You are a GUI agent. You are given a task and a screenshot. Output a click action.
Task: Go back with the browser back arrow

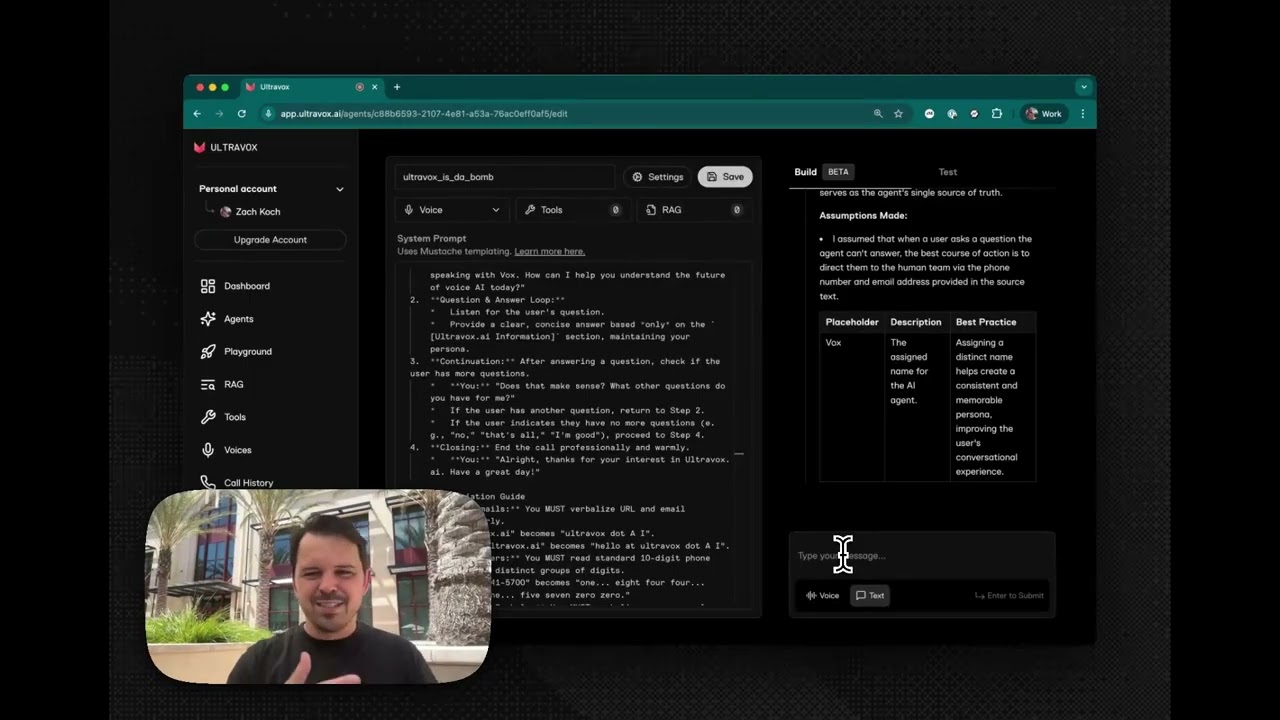coord(197,114)
